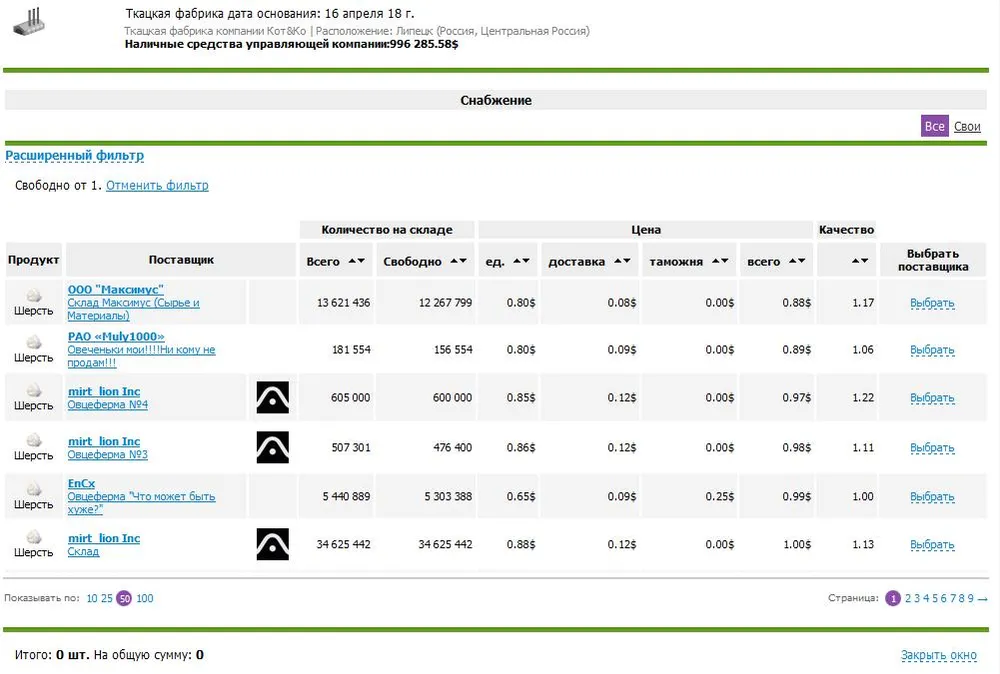Go to next page using arrow after 9

[x=982, y=598]
